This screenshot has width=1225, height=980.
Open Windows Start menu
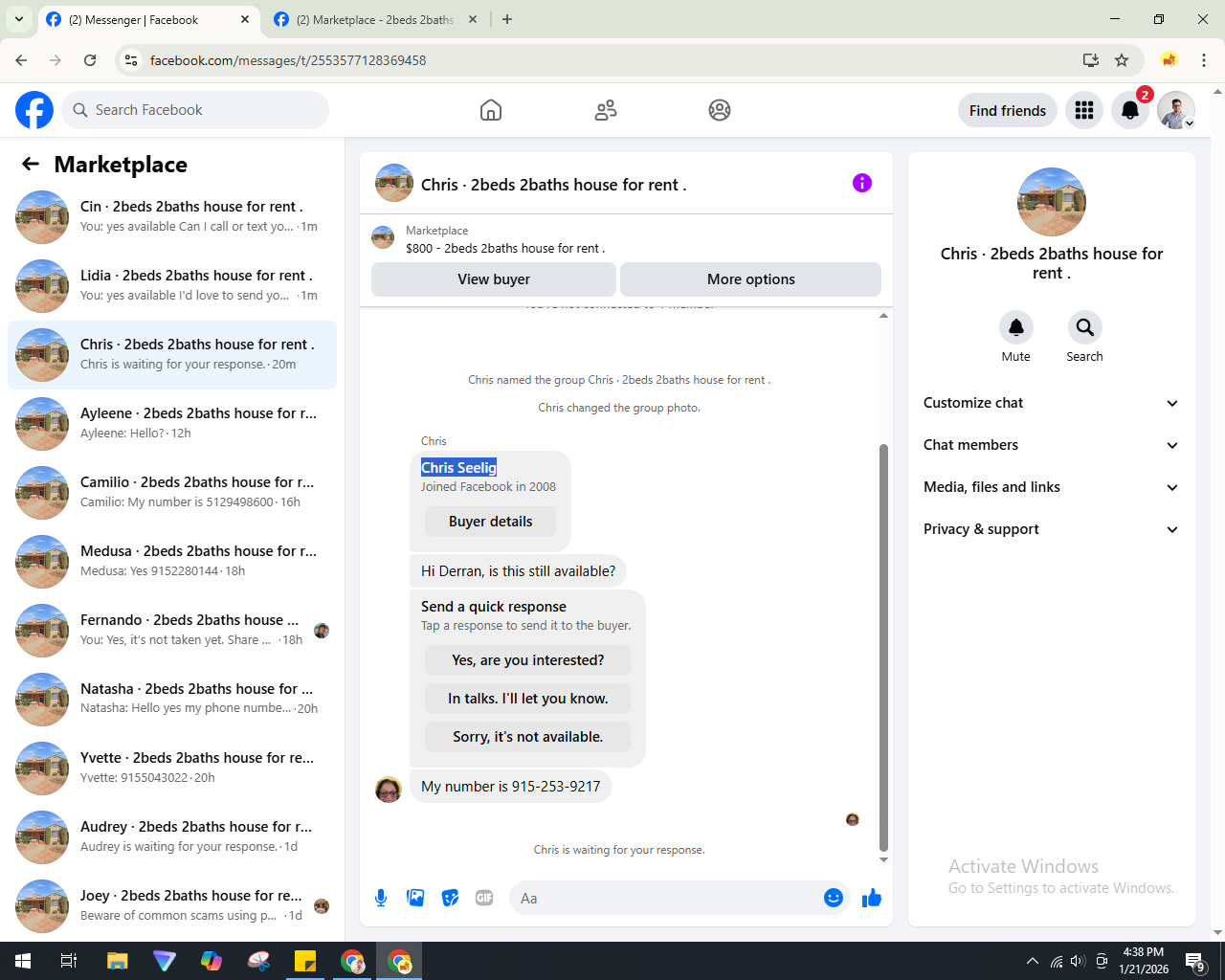tap(23, 961)
